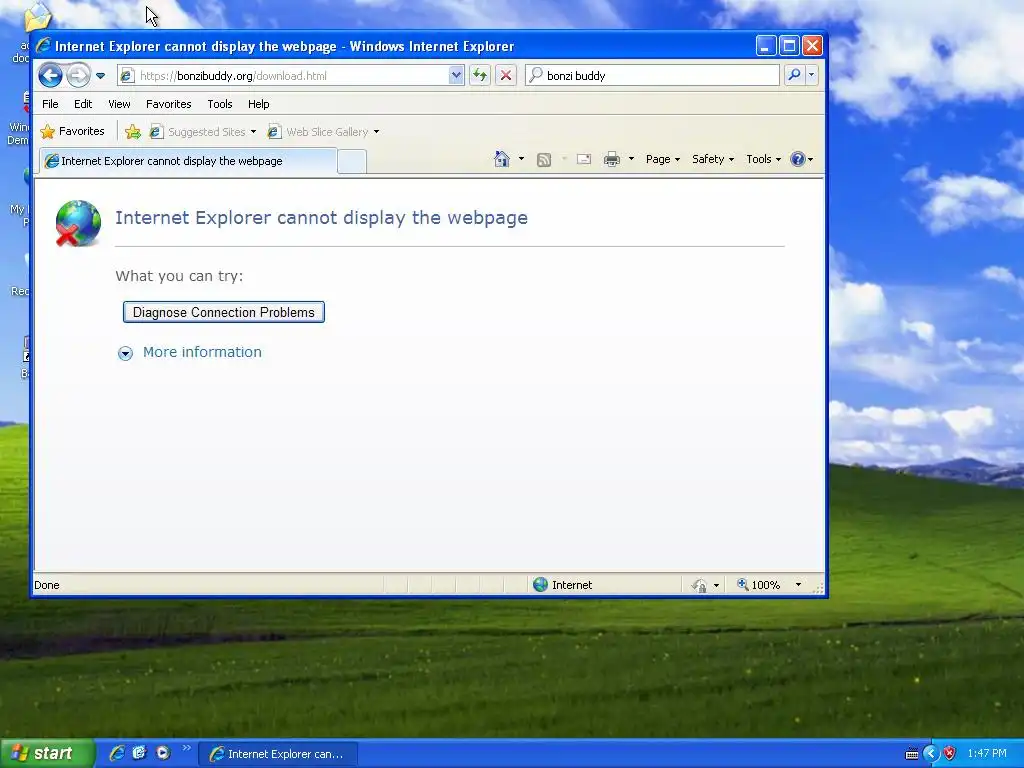Click the page icon in address bar
This screenshot has width=1024, height=768.
coord(128,76)
